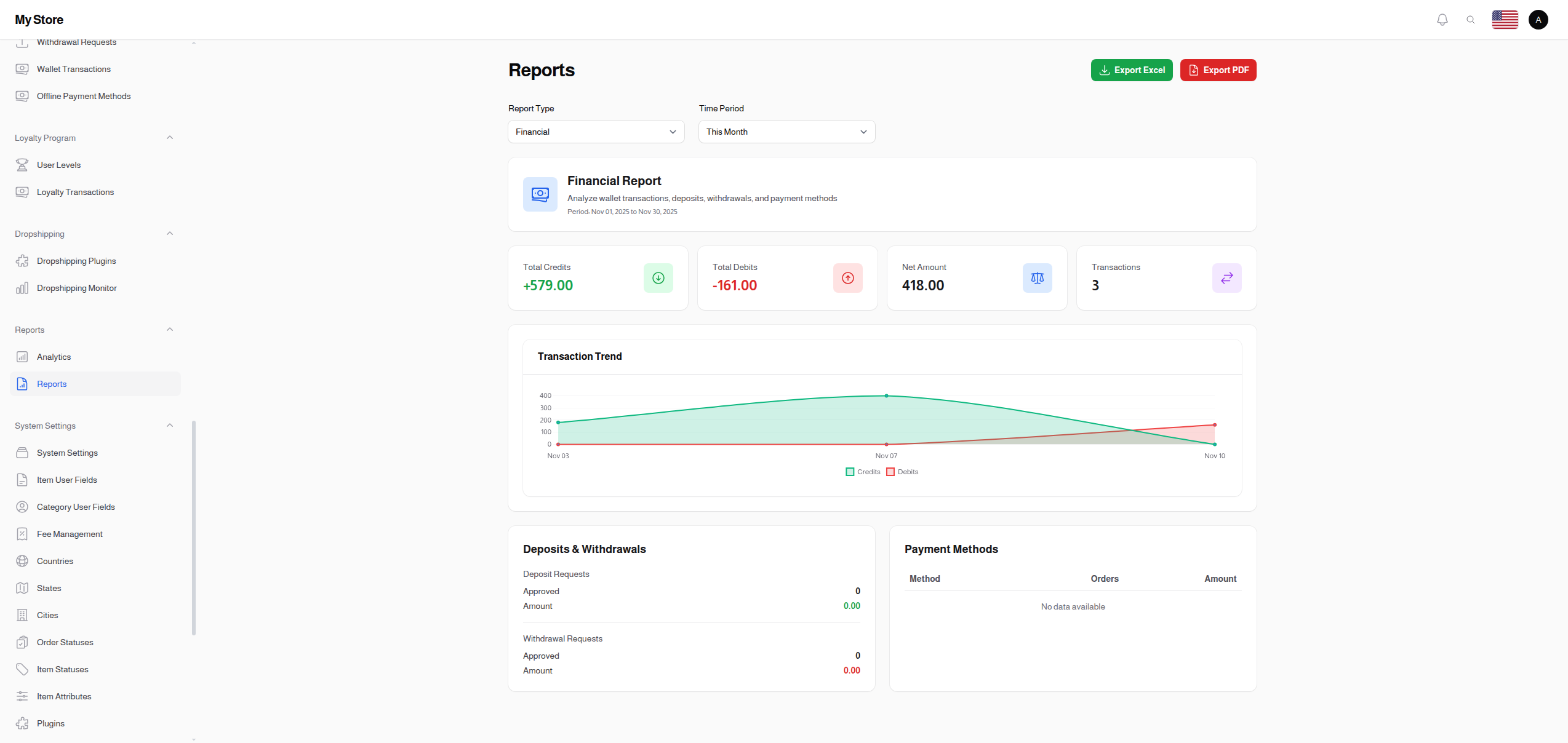Collapse the Loyalty Program section
Image resolution: width=1568 pixels, height=743 pixels.
170,137
